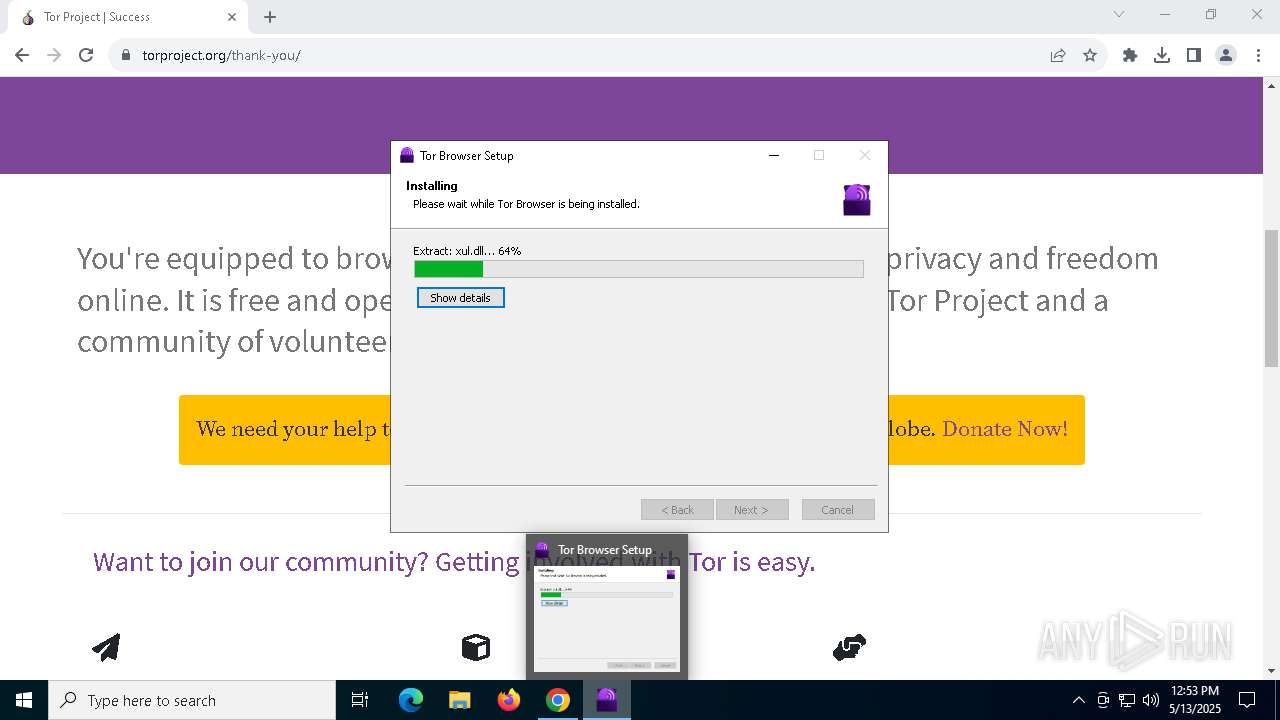Click the Chrome back arrow
1280x720 pixels.
pyautogui.click(x=22, y=55)
